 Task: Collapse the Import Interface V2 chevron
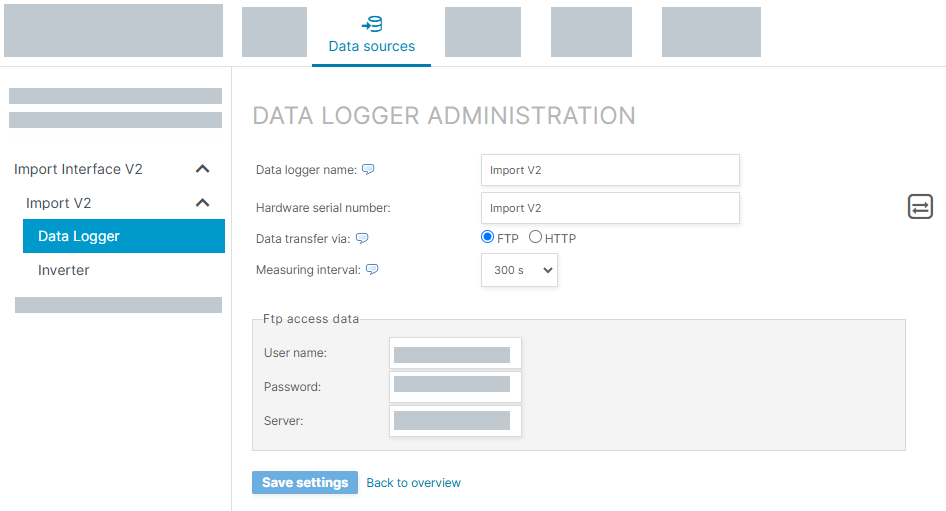click(202, 169)
